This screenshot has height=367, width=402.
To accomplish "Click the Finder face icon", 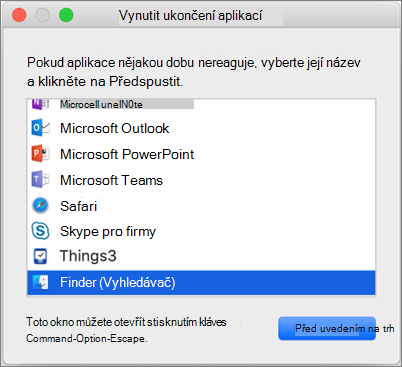I will click(40, 282).
